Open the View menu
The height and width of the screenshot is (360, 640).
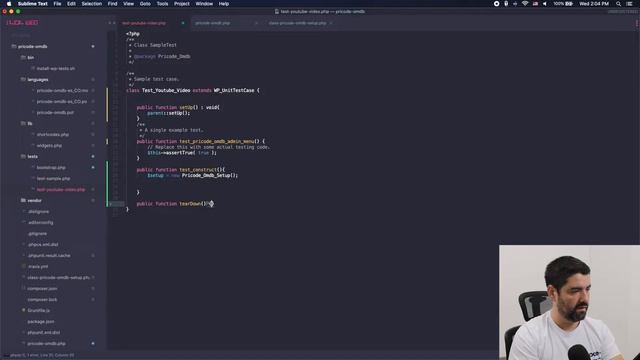(129, 4)
